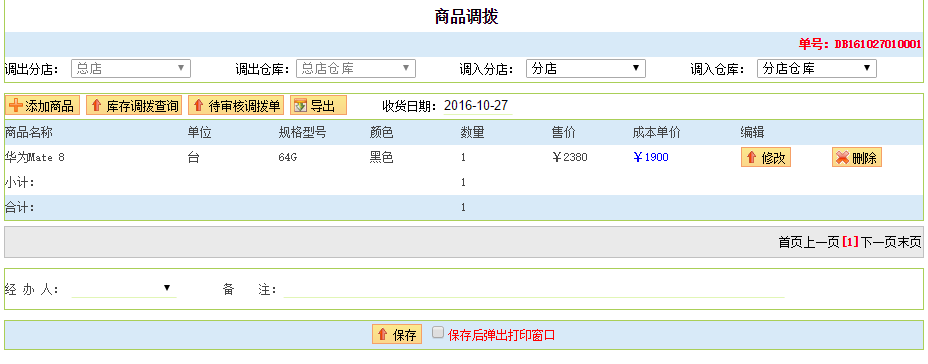This screenshot has height=364, width=928.
Task: Click the 小计 subtotal label
Action: click(x=20, y=182)
